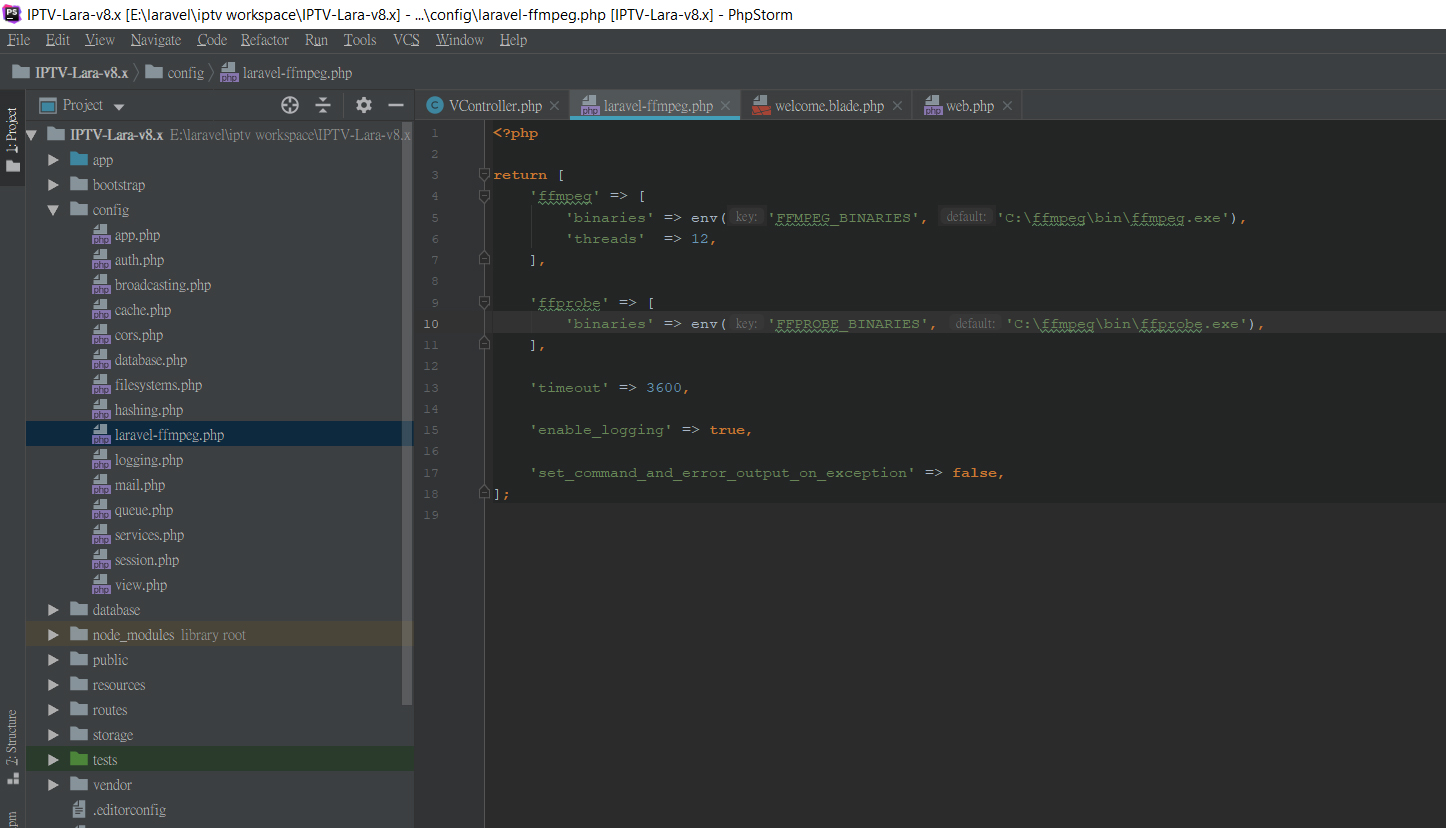Image resolution: width=1446 pixels, height=828 pixels.
Task: Open Project panel settings gear
Action: click(x=364, y=105)
